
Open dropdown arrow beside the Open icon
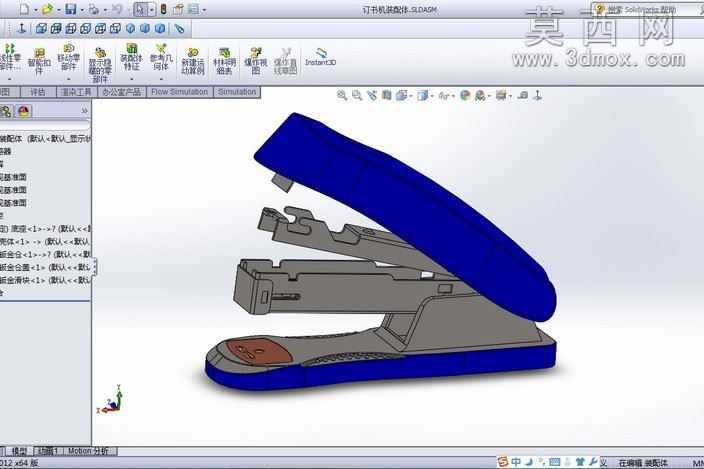tap(58, 9)
